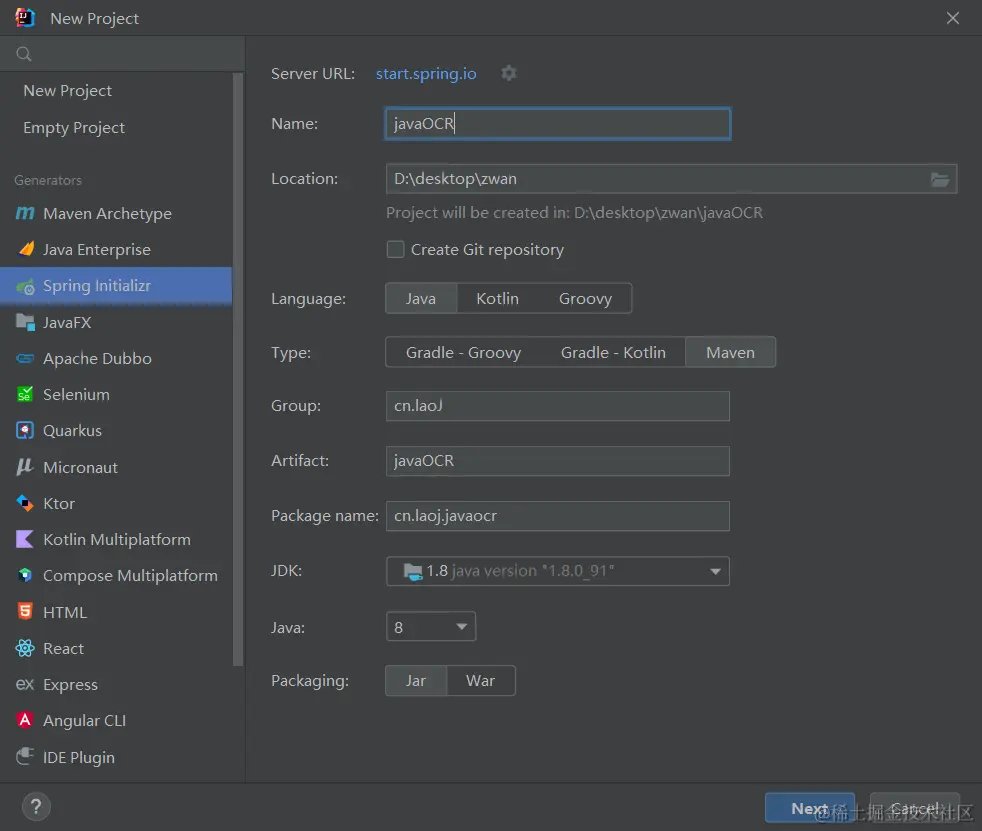Choose Apache Dubbo generator
982x831 pixels.
(116, 359)
